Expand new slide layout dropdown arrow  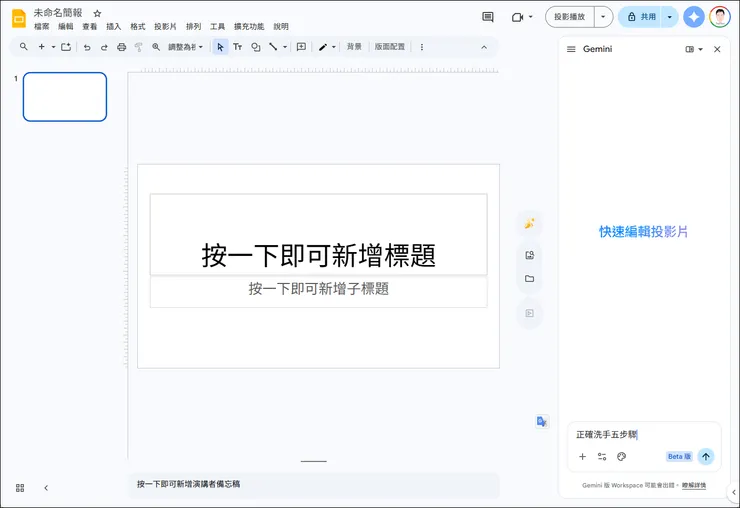53,47
